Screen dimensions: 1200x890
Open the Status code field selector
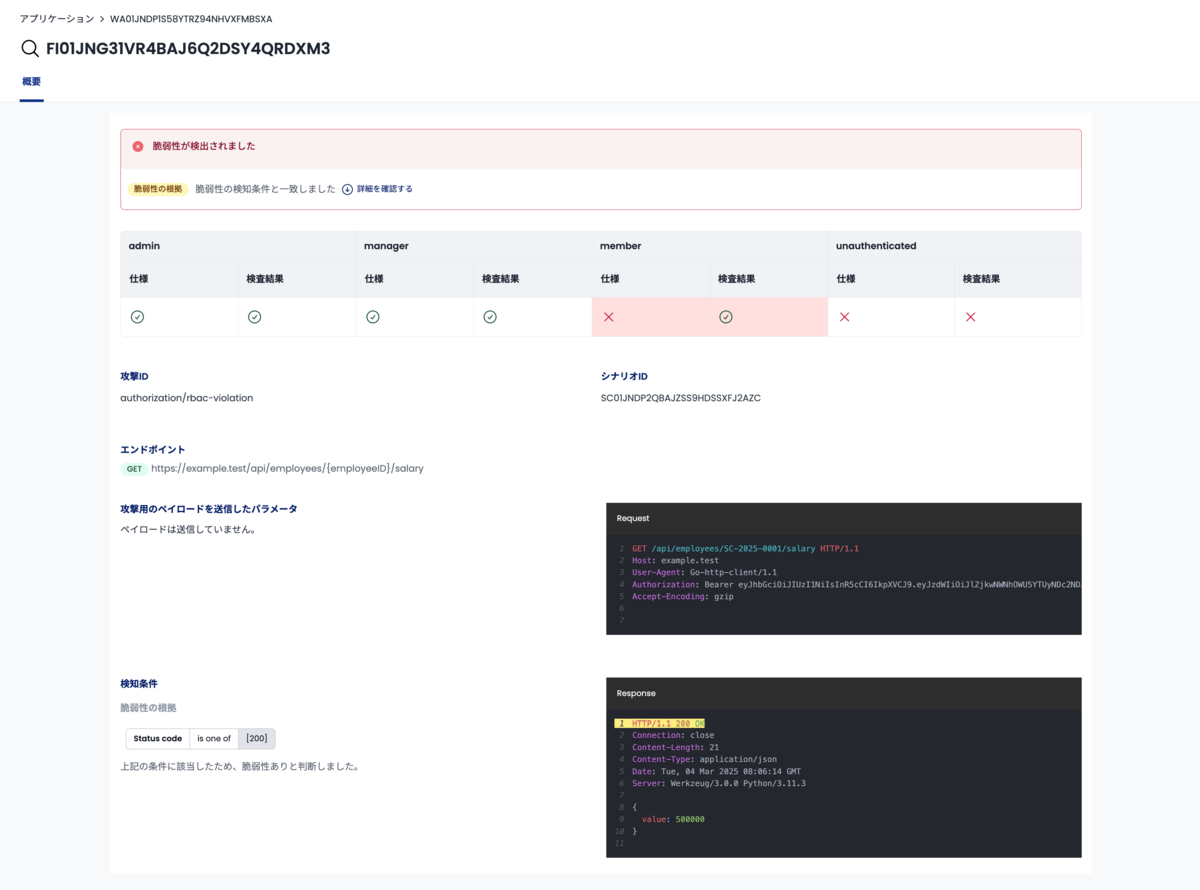(157, 739)
